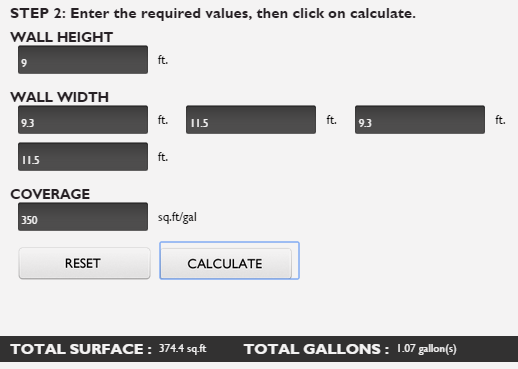The height and width of the screenshot is (369, 518).
Task: Click the sq.ft/gal unit text
Action: 177,217
